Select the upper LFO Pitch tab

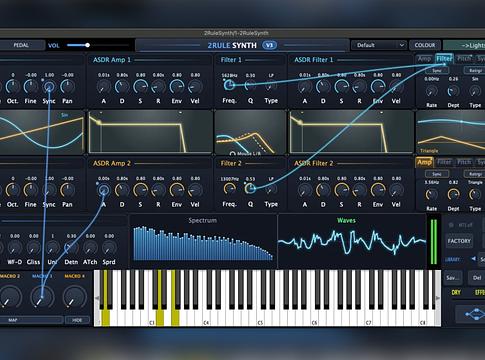point(464,59)
